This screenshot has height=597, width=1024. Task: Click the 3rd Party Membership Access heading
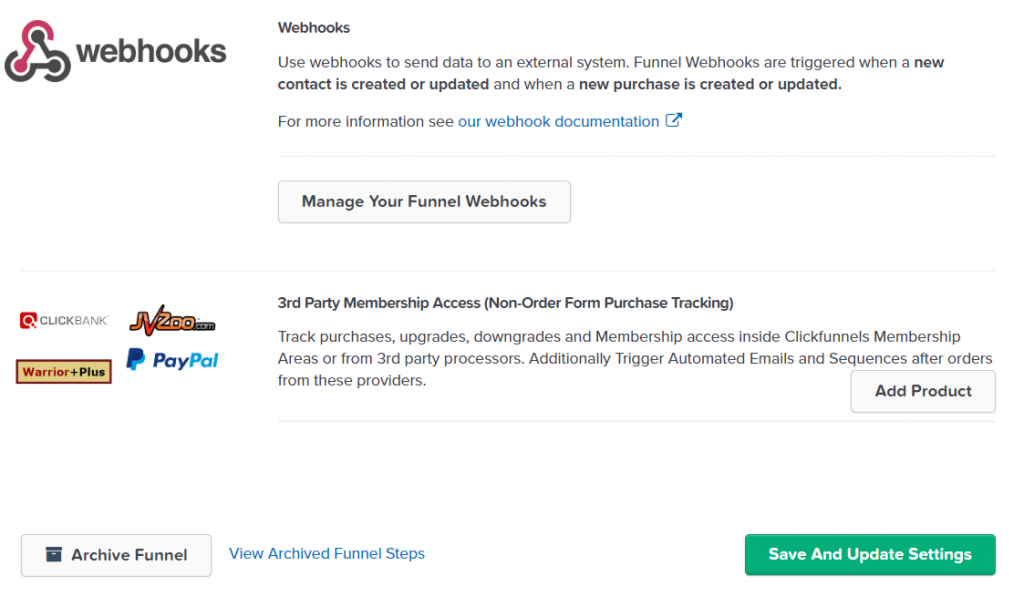[505, 303]
